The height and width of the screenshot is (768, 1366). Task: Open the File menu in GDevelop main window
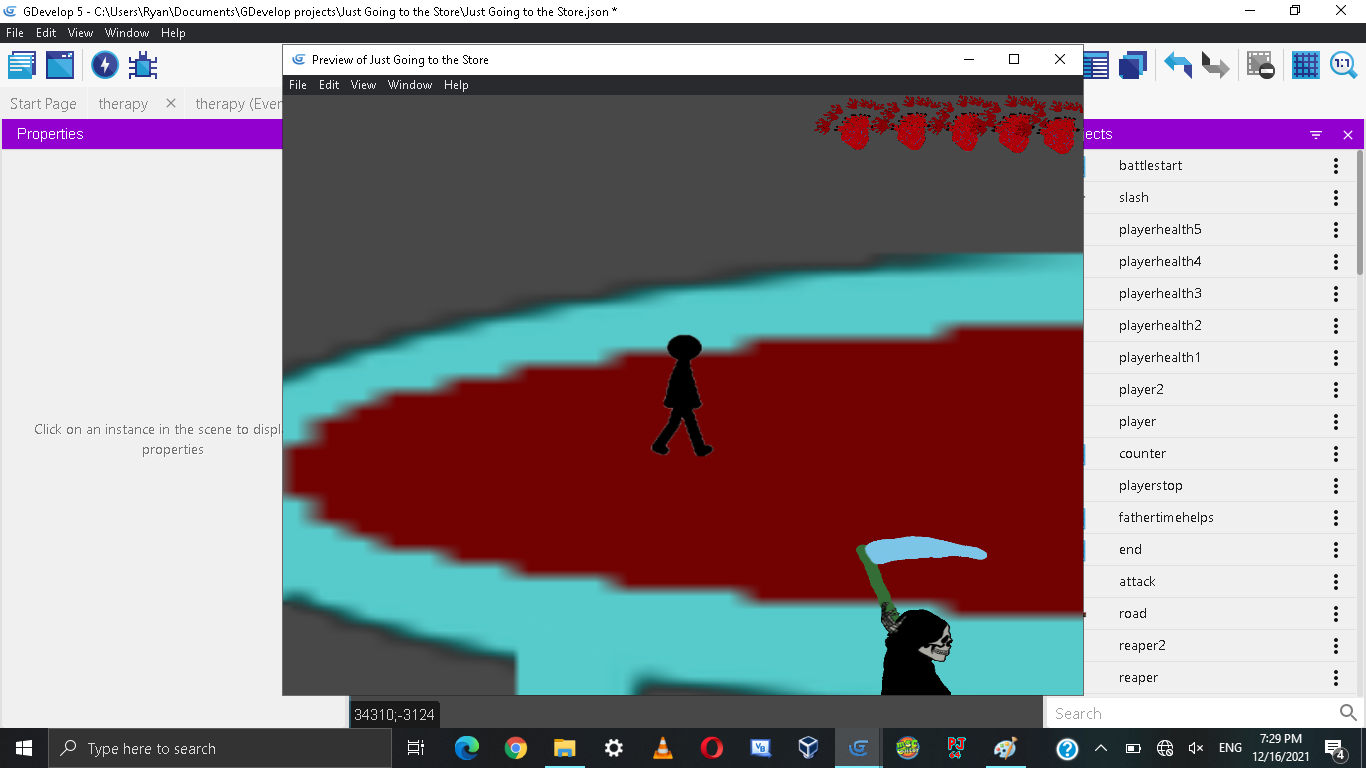(15, 33)
